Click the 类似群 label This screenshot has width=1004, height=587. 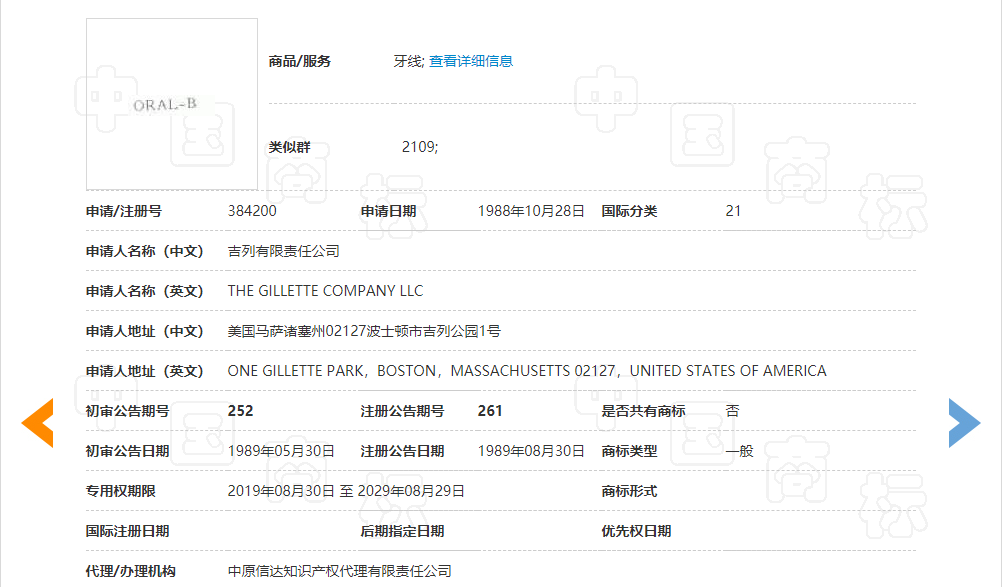pyautogui.click(x=289, y=147)
